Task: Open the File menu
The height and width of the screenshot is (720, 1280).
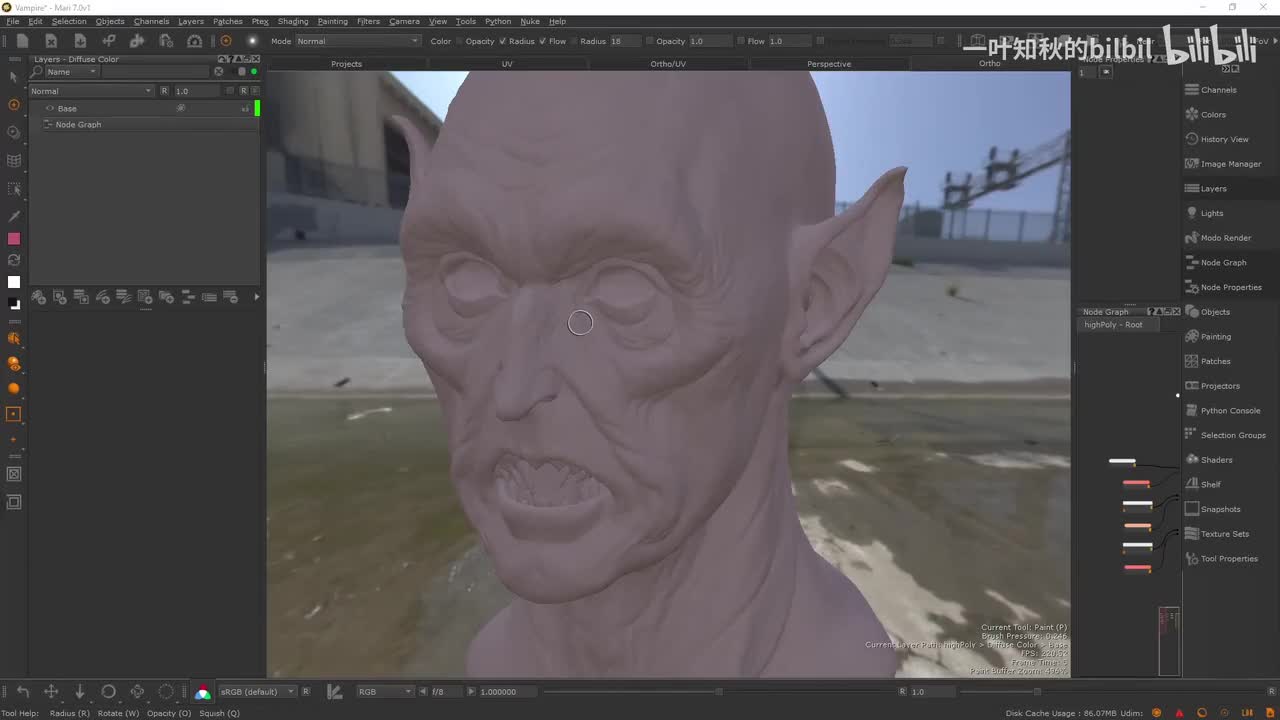Action: [13, 21]
